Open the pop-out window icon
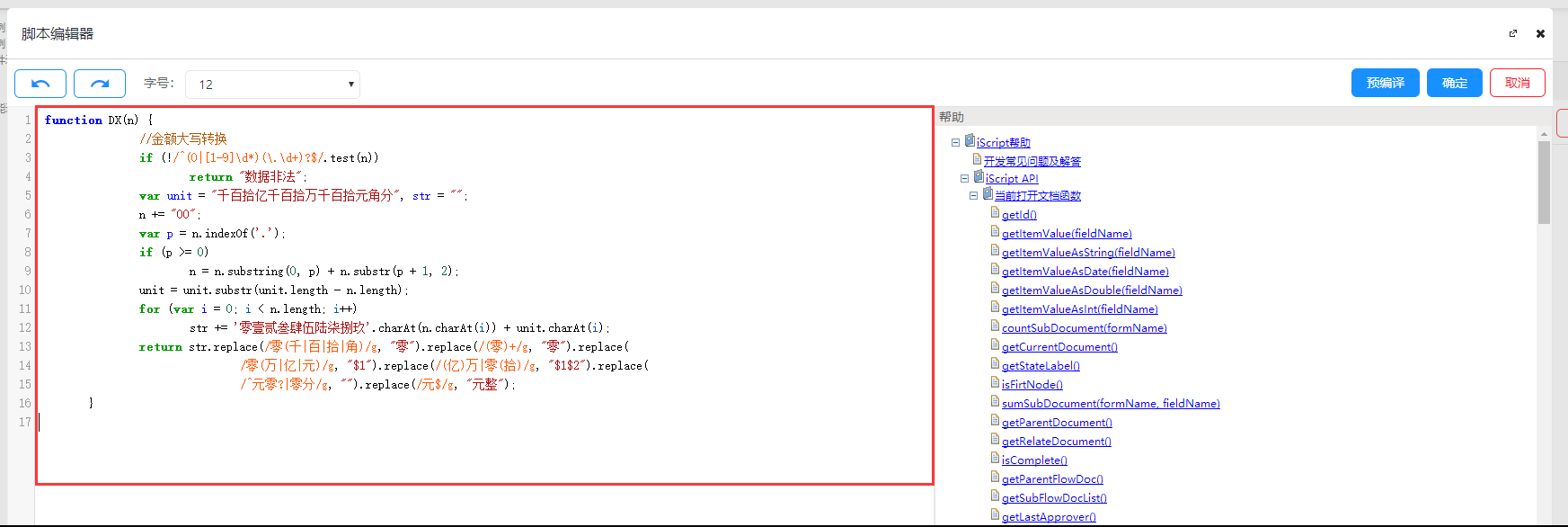 coord(1513,33)
